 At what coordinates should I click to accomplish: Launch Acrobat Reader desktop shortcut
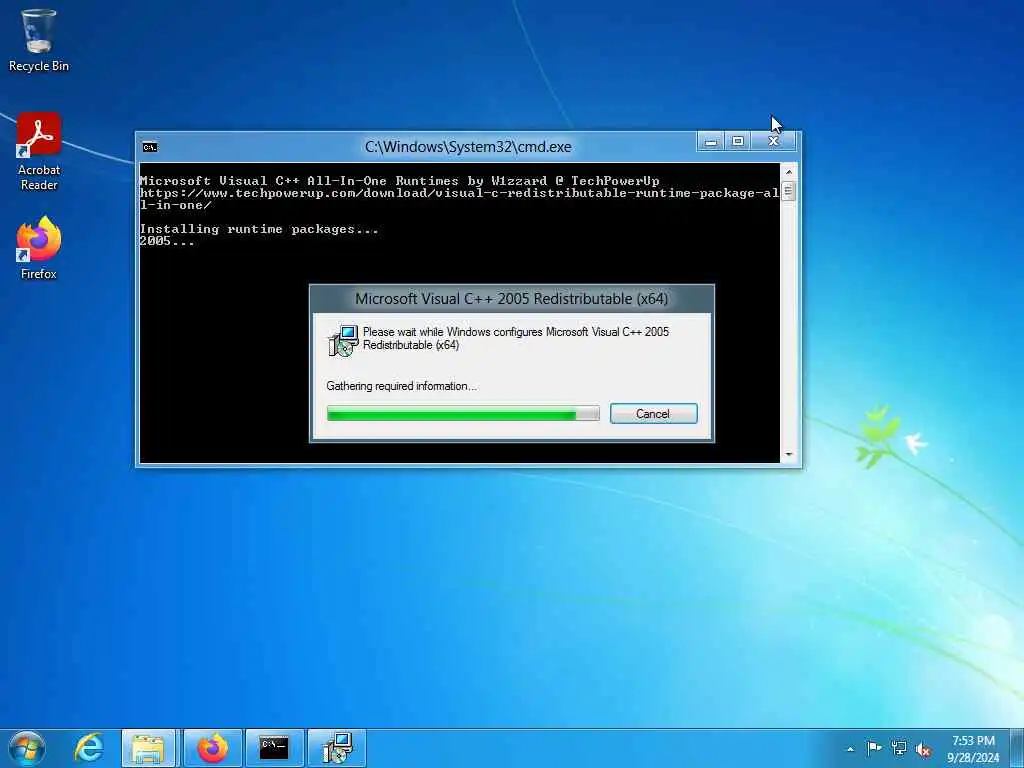39,152
